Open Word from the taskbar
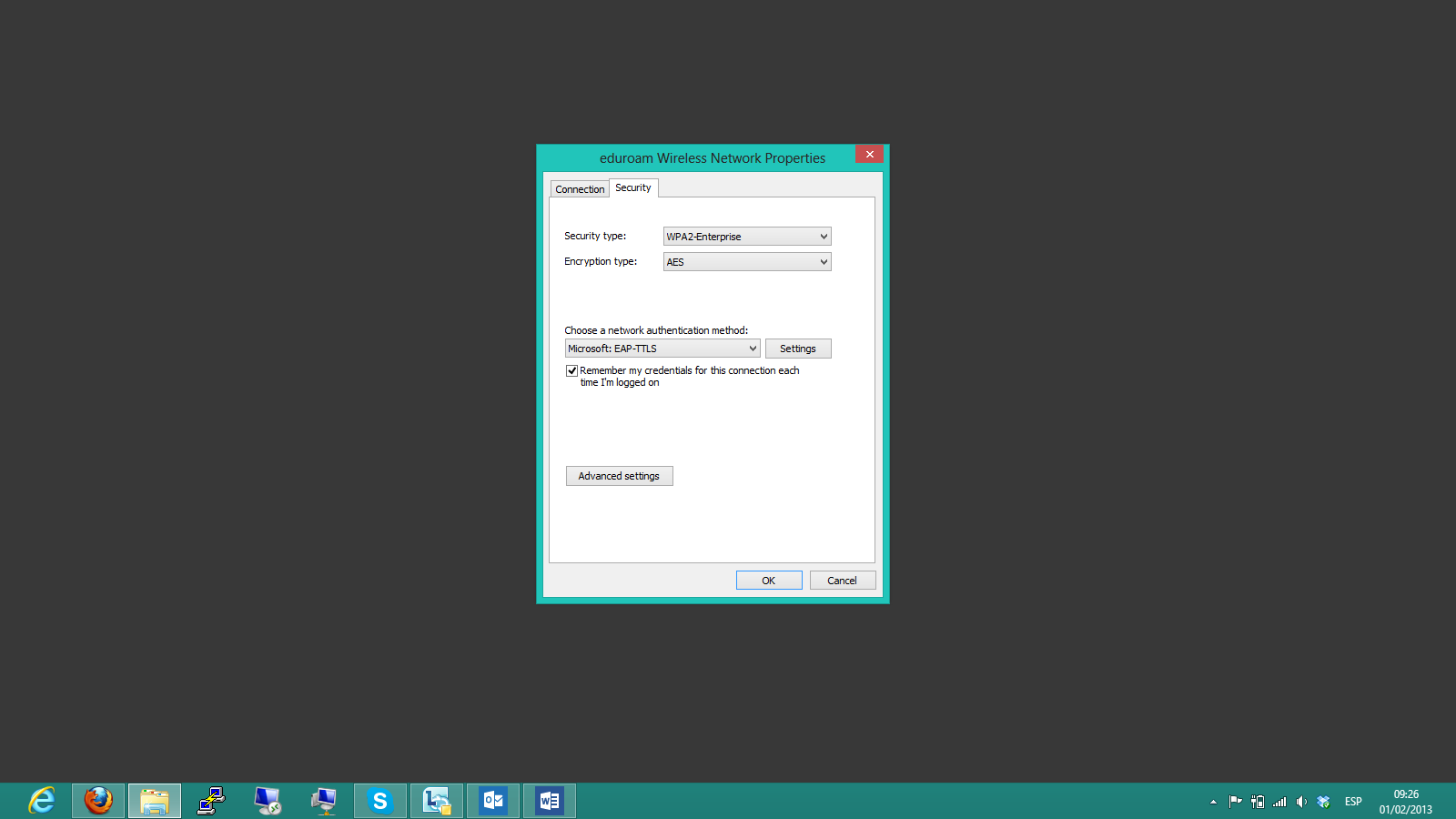The height and width of the screenshot is (819, 1456). point(550,801)
